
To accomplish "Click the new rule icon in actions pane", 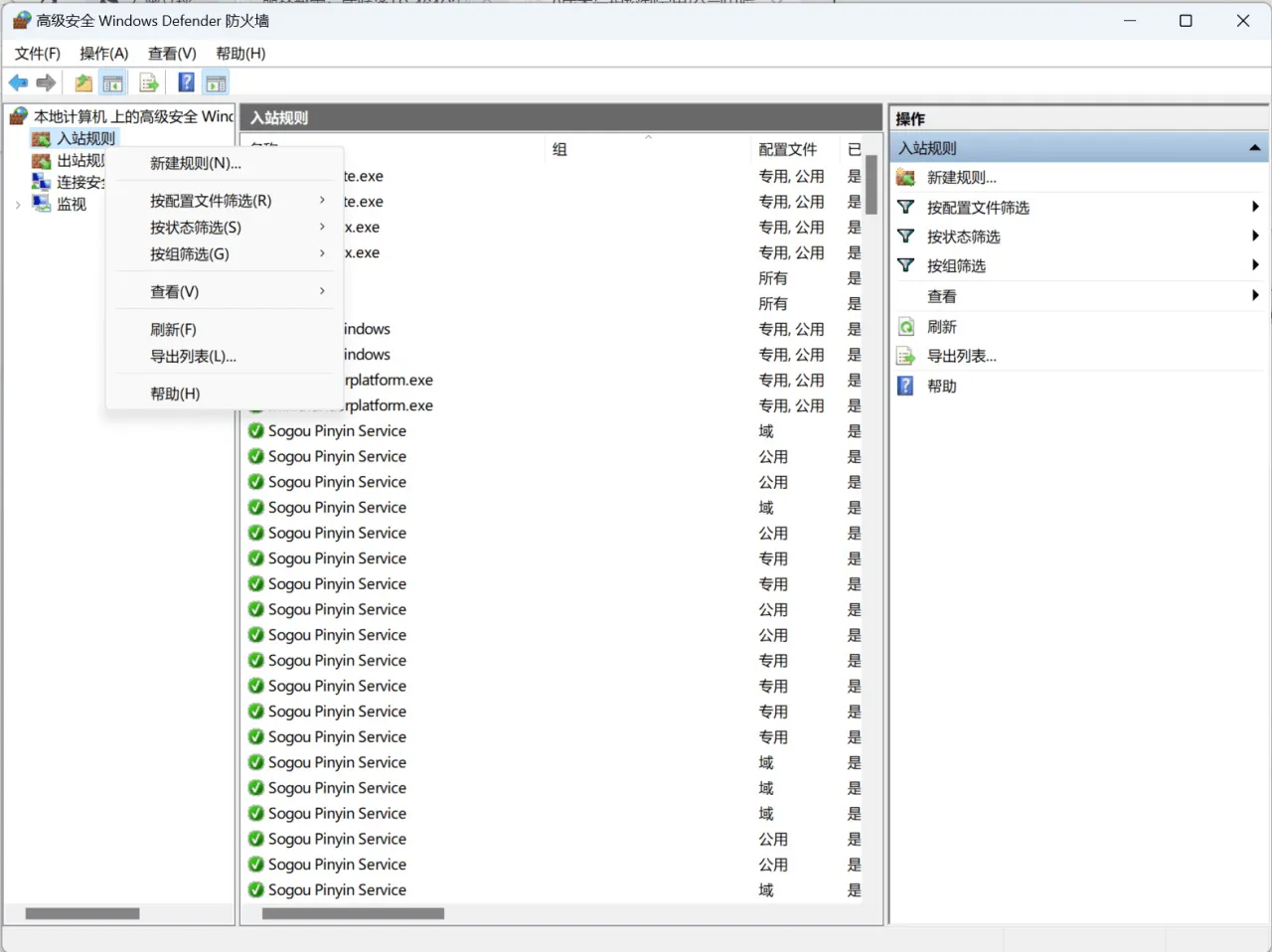I will 905,178.
